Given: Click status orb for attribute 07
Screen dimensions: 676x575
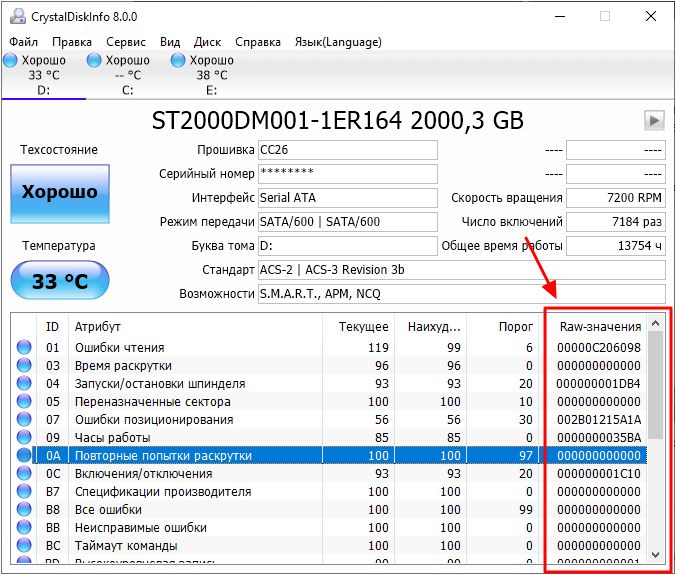Looking at the screenshot, I should click(24, 419).
